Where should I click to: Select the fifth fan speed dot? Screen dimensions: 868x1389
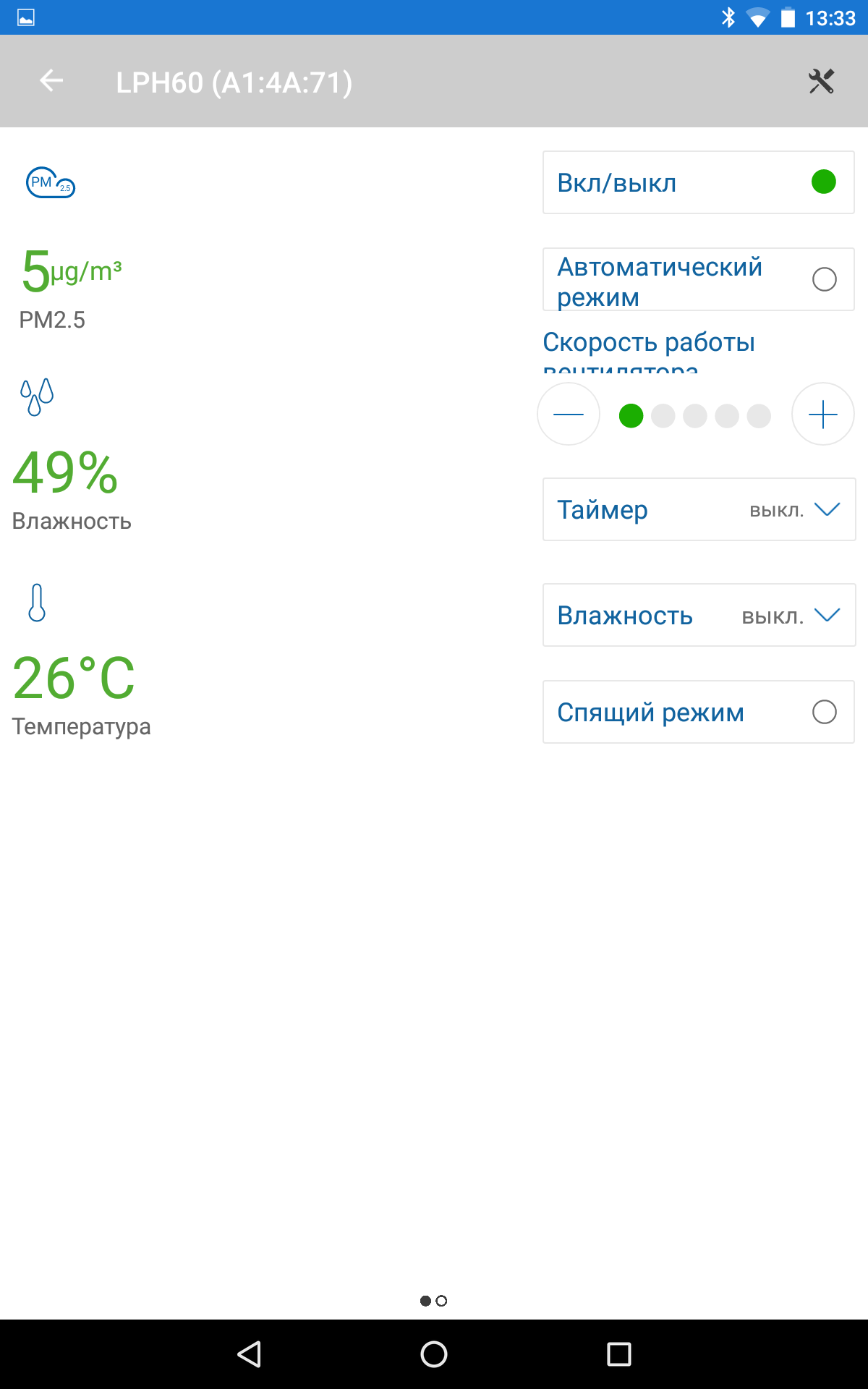(759, 416)
